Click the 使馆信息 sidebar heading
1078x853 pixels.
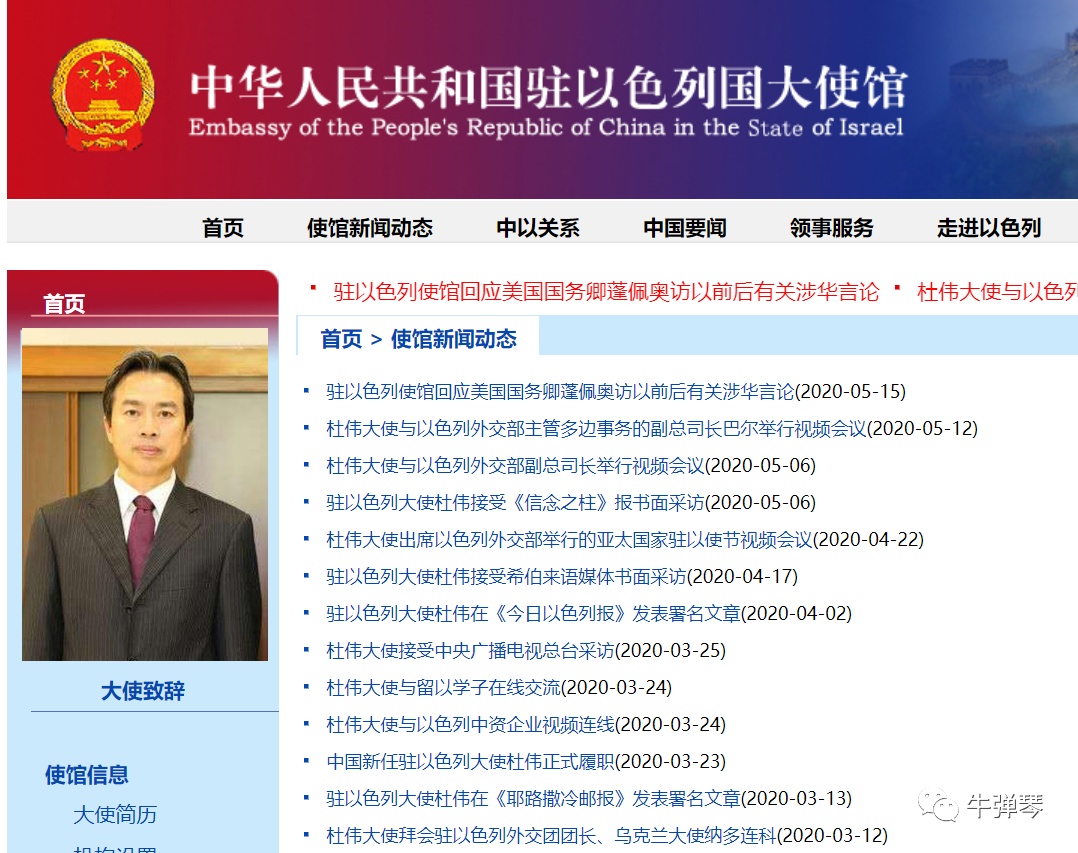pos(91,774)
